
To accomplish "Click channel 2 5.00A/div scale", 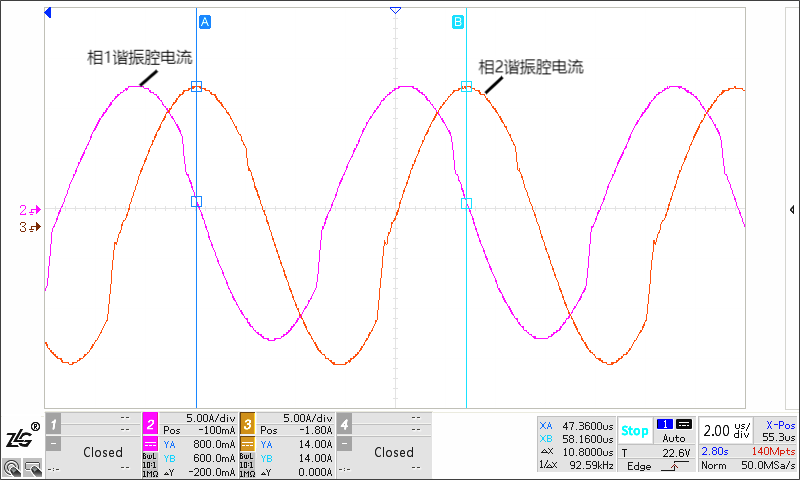I will [x=210, y=418].
